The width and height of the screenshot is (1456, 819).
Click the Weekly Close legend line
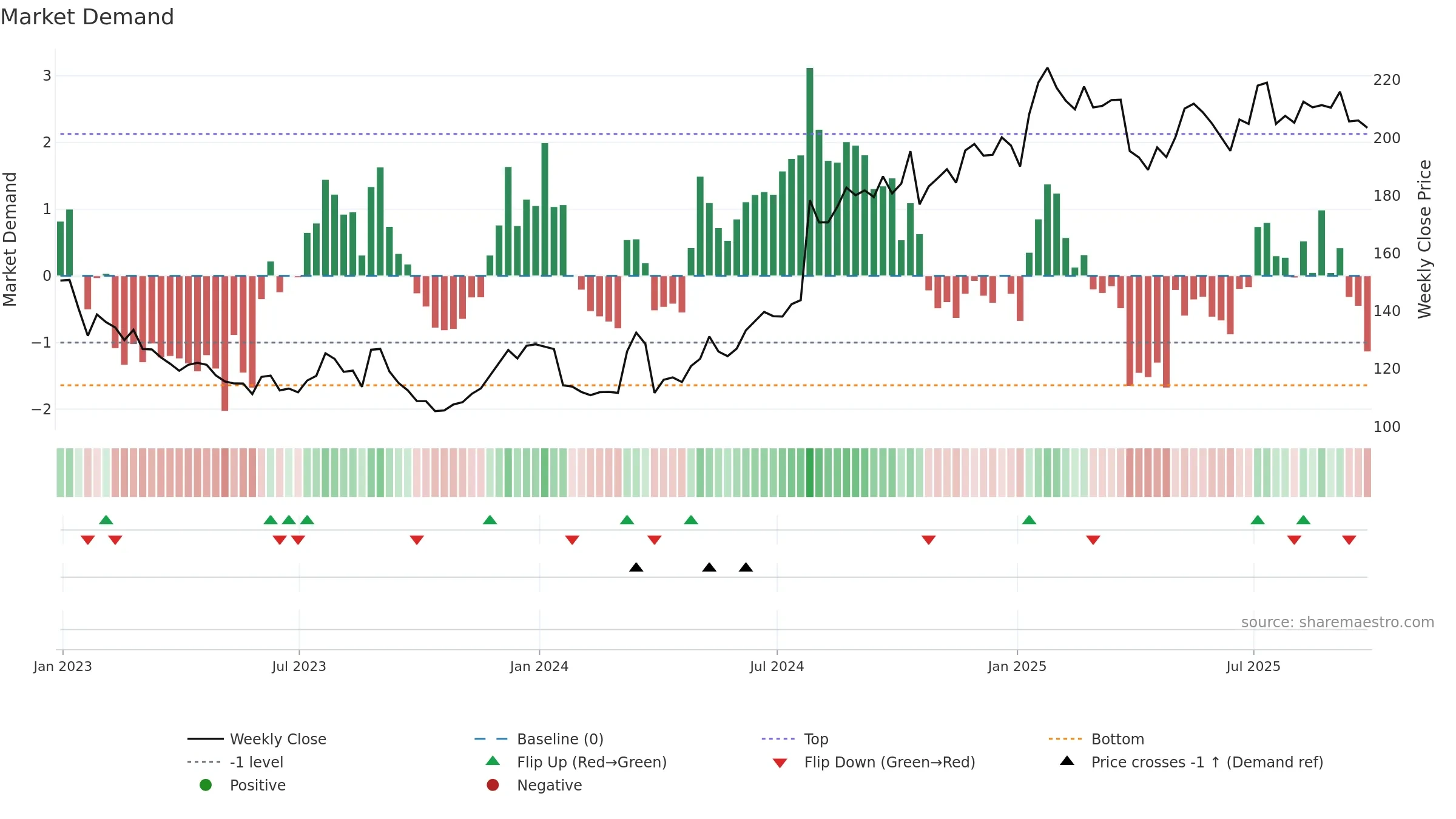tap(205, 739)
